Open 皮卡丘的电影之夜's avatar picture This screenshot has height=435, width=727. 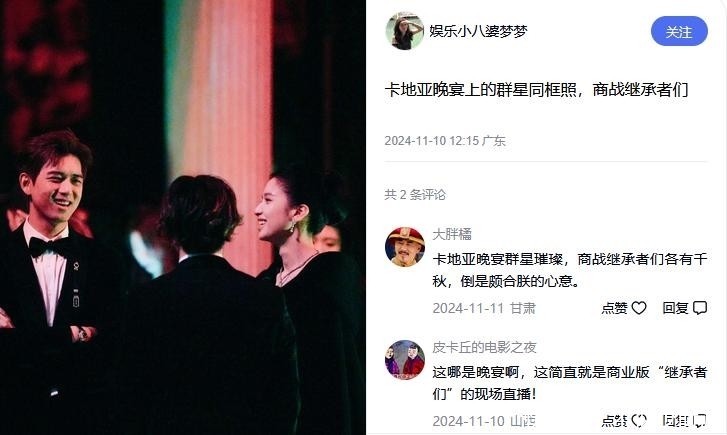pos(405,360)
